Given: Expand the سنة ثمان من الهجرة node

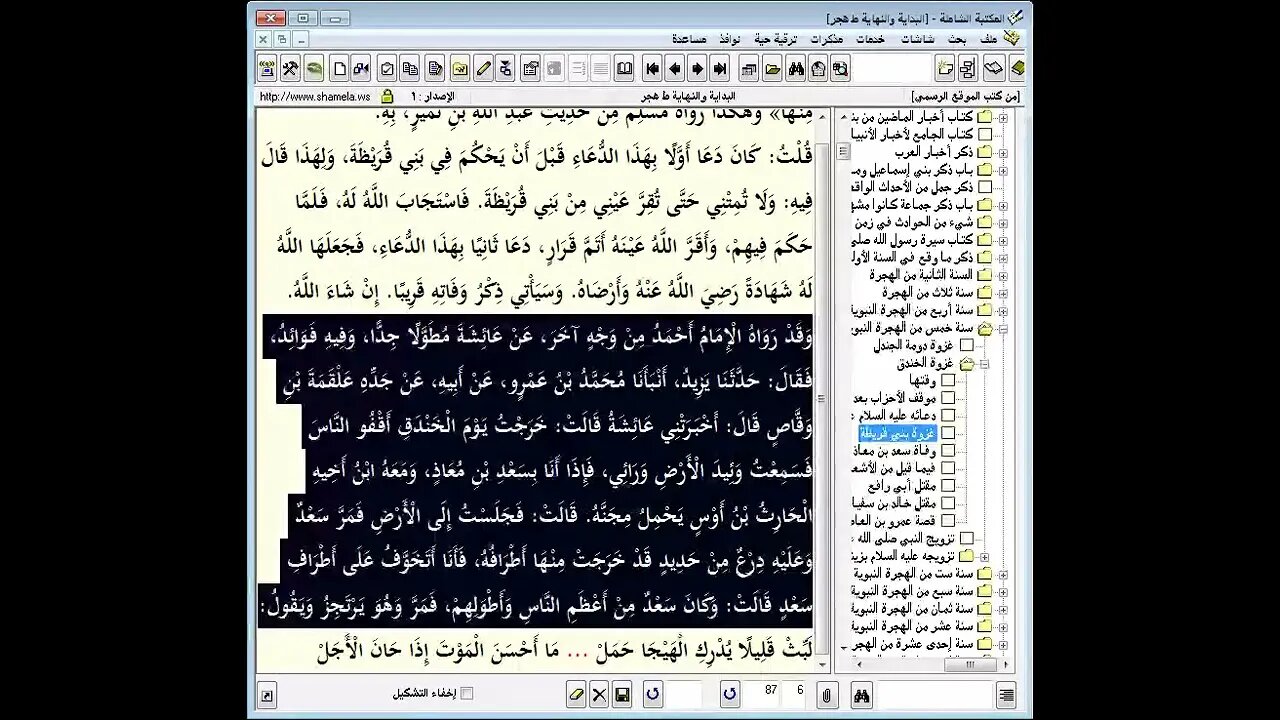Looking at the screenshot, I should pyautogui.click(x=1003, y=609).
